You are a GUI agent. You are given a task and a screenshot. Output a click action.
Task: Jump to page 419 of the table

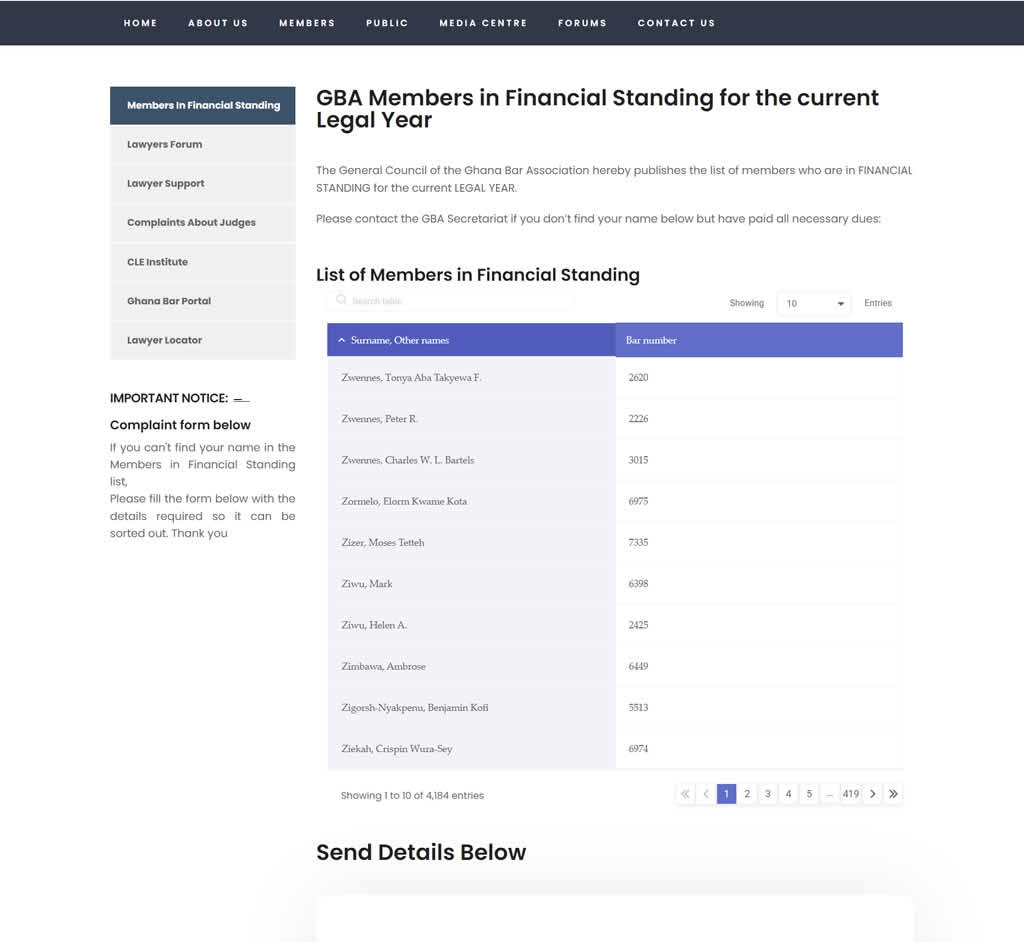point(850,794)
